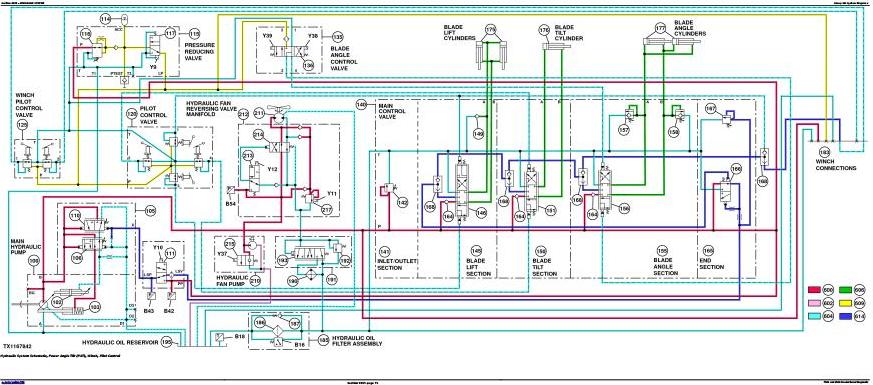Click the blue 614 legend swatch
This screenshot has height=385, width=873.
[x=846, y=317]
